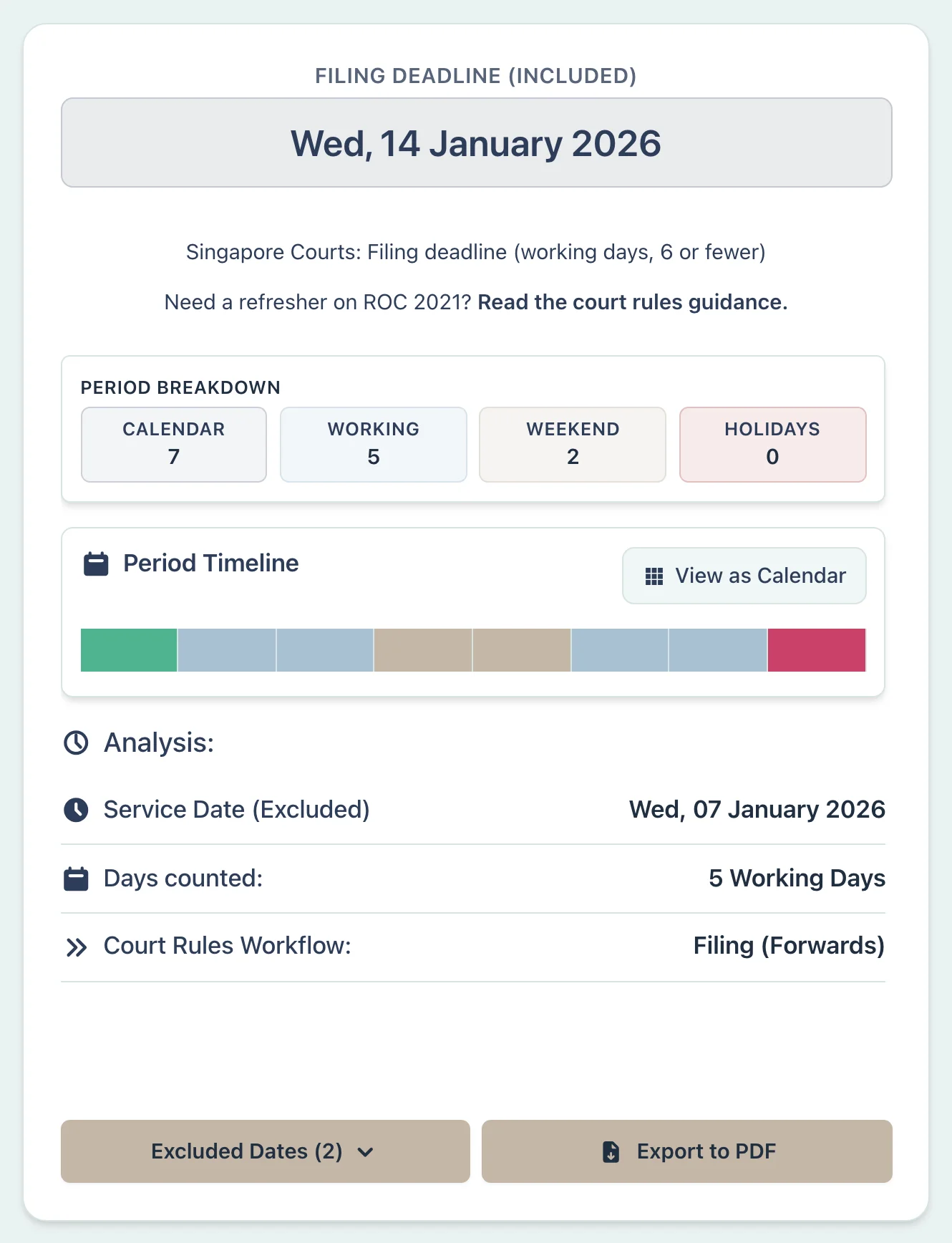Select the green service date segment on timeline
Viewport: 952px width, 1243px height.
(127, 650)
